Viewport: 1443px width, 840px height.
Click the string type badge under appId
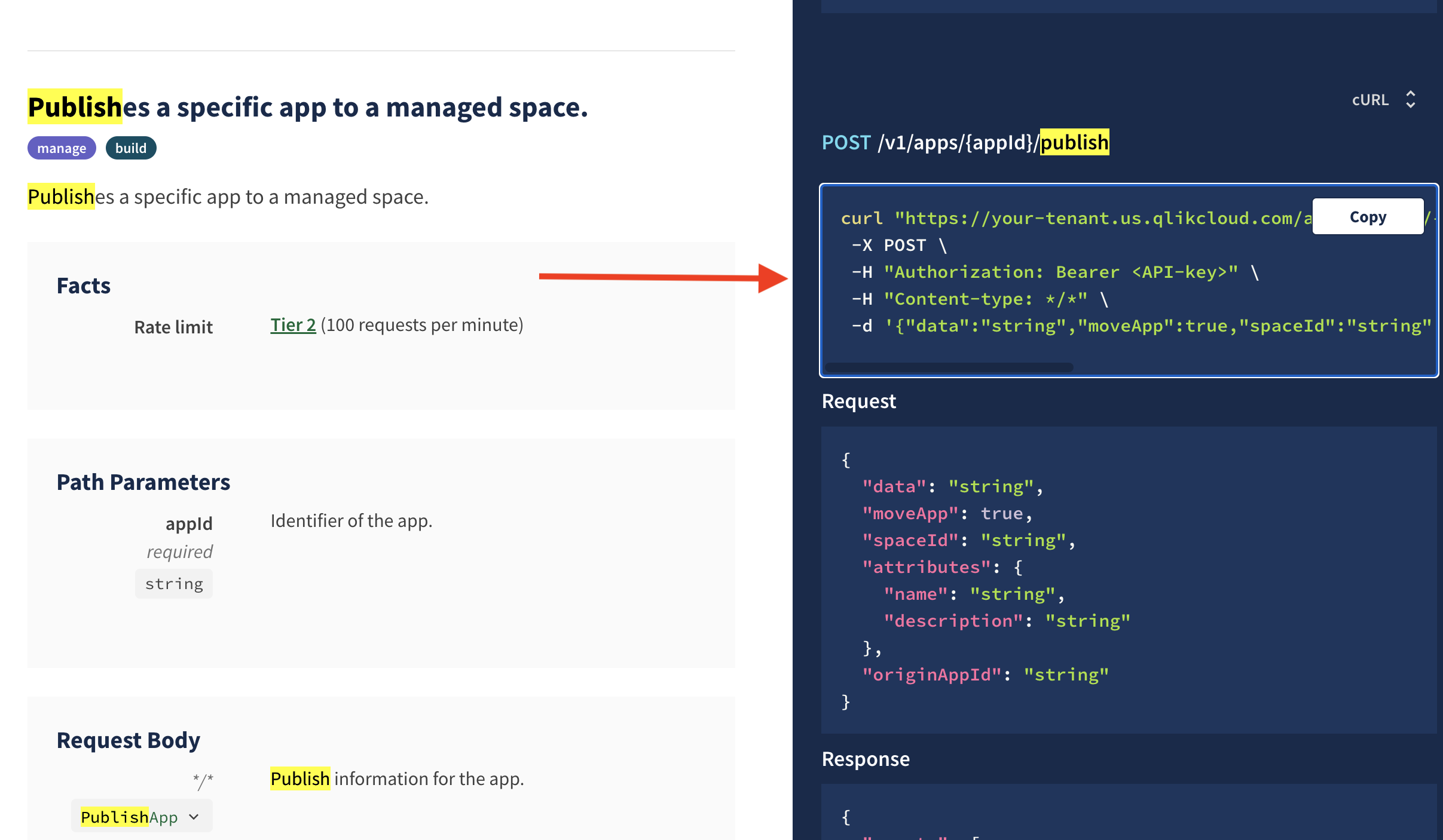click(x=174, y=584)
